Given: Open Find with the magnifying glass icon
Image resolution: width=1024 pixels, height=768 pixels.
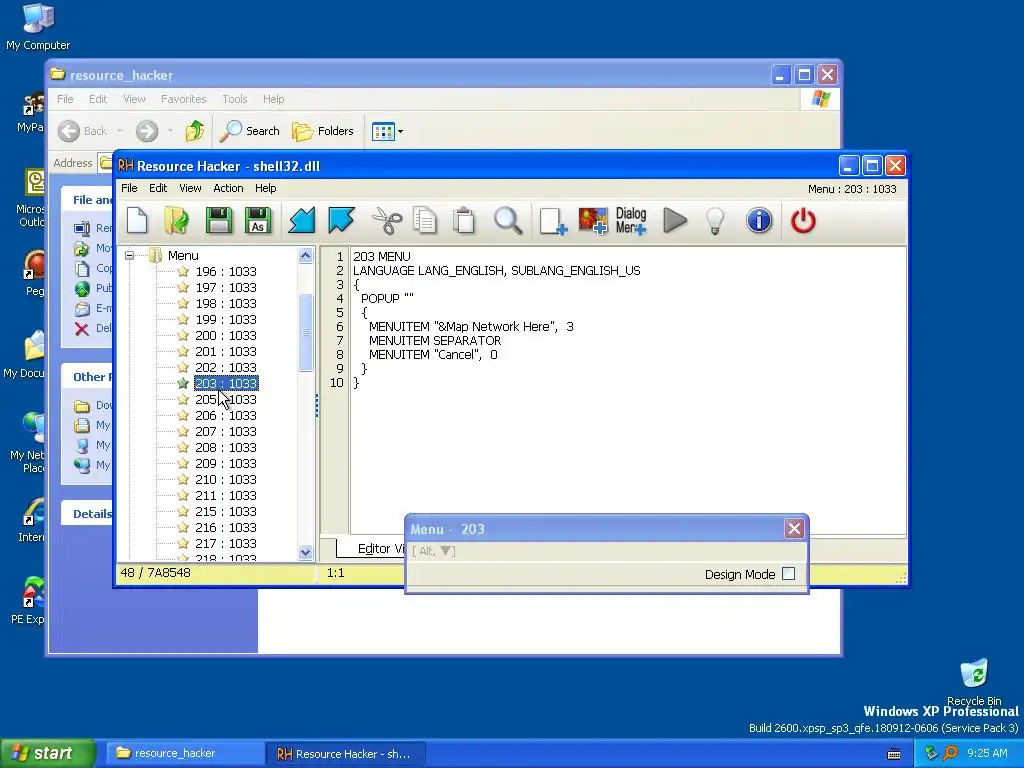Looking at the screenshot, I should click(x=507, y=221).
